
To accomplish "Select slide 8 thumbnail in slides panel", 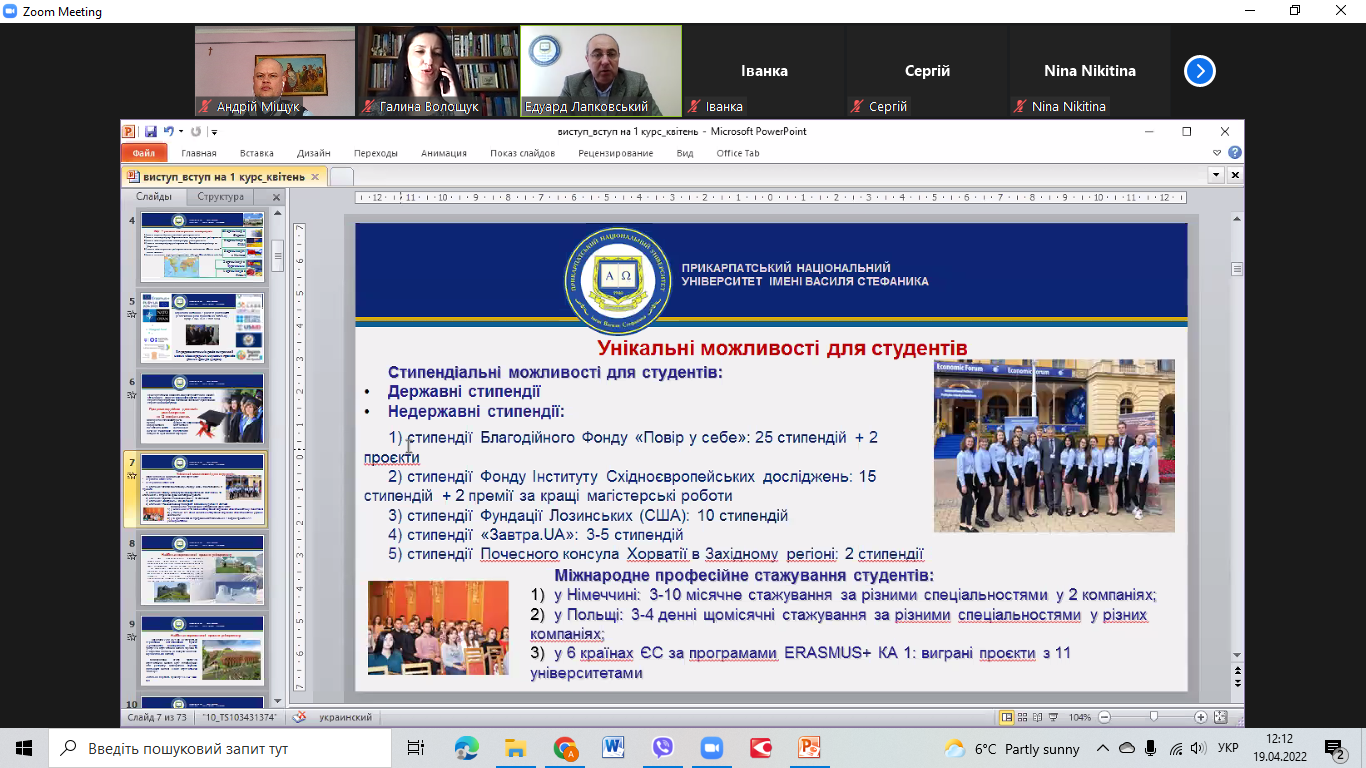I will click(202, 570).
